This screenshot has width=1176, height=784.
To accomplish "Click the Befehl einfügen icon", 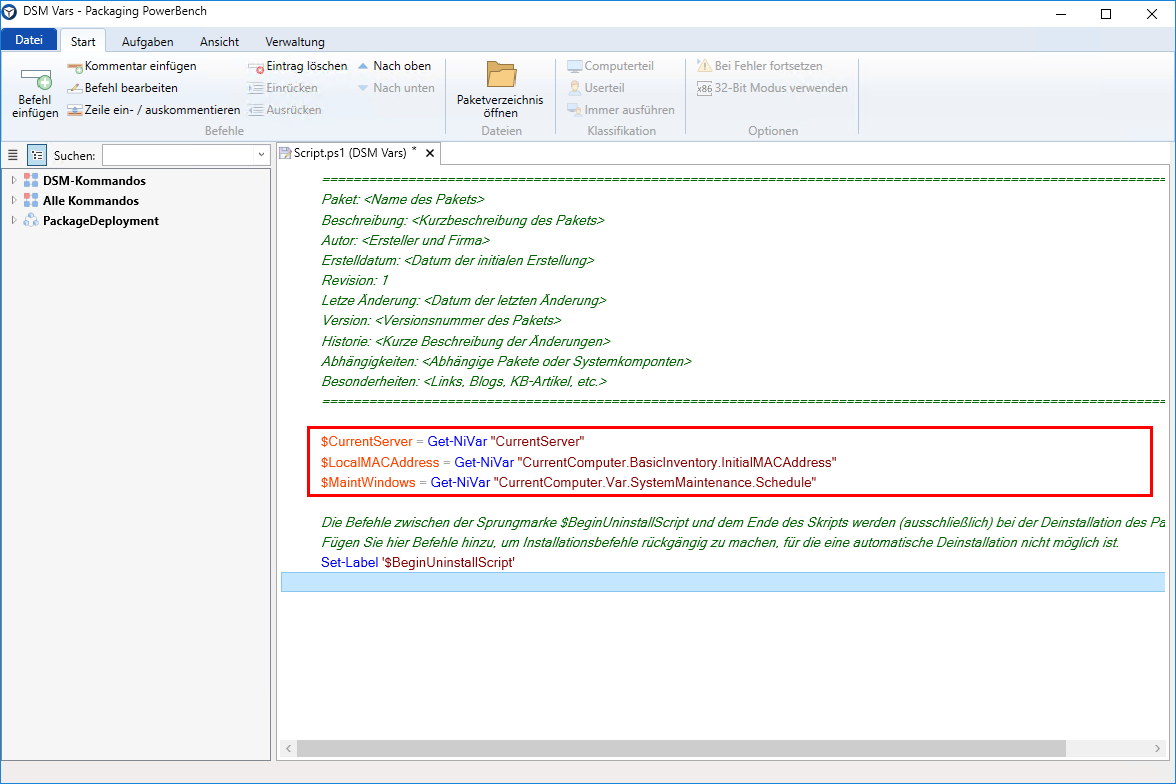I will [35, 80].
